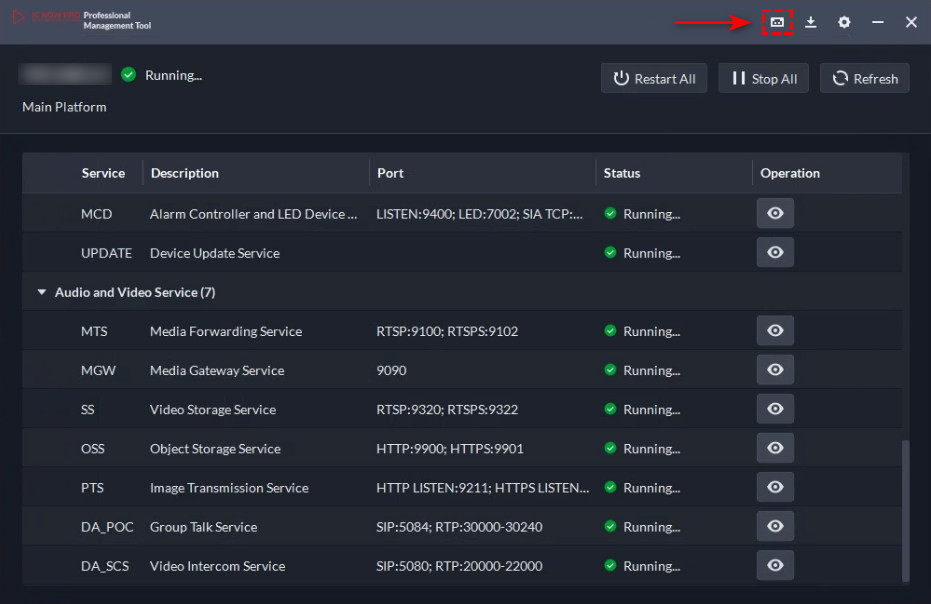
Task: Select the DA_SCS service name
Action: point(104,567)
